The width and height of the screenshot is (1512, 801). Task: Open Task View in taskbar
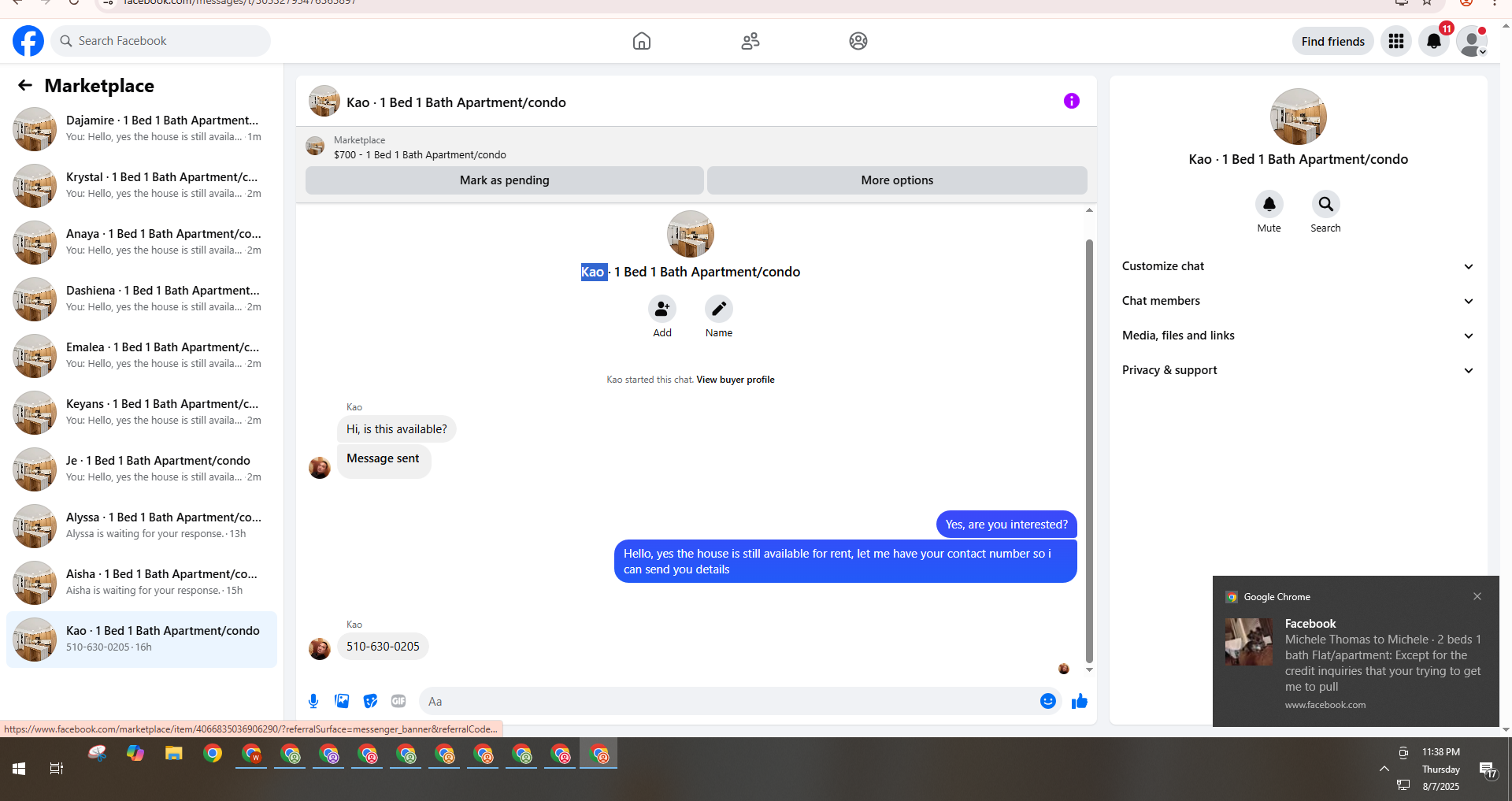tap(57, 769)
